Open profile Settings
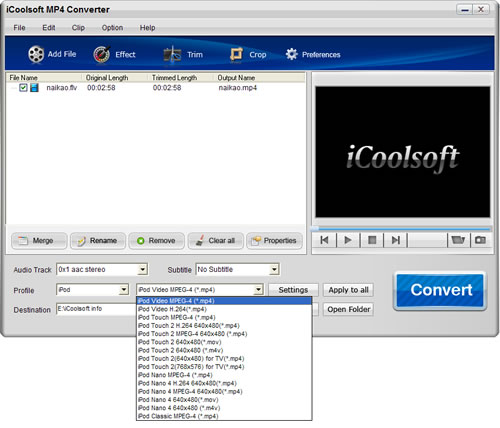The width and height of the screenshot is (500, 428). [x=293, y=290]
